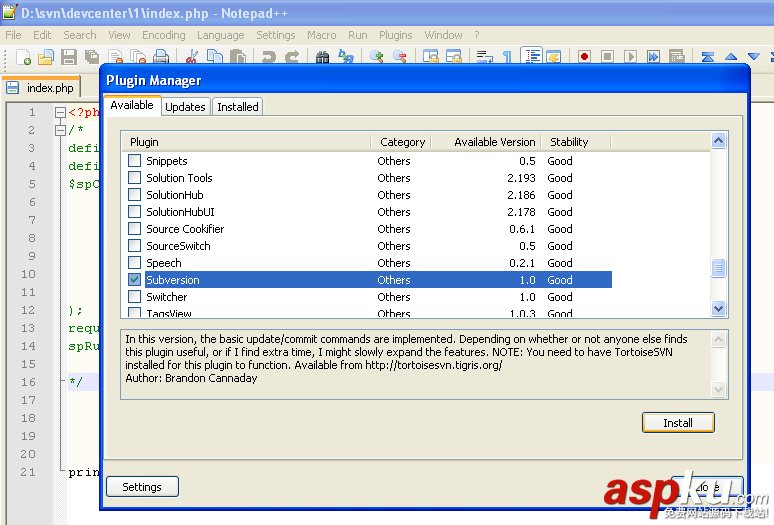Viewport: 774px width, 525px height.
Task: Select the Available tab
Action: (132, 105)
